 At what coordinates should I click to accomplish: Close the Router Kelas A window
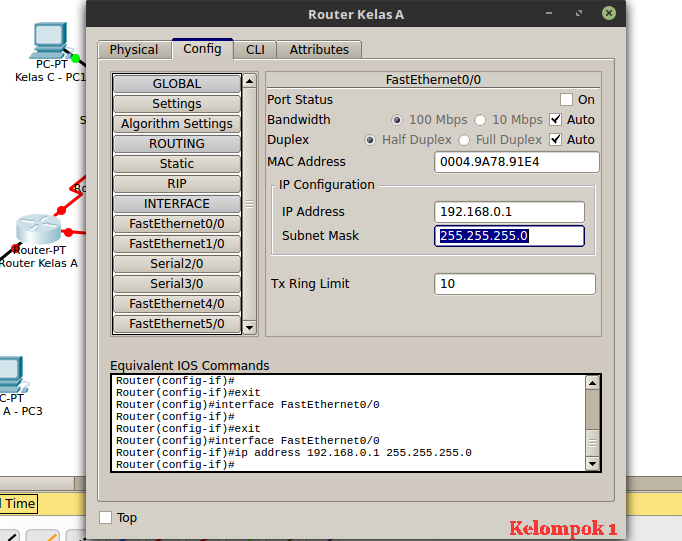609,13
